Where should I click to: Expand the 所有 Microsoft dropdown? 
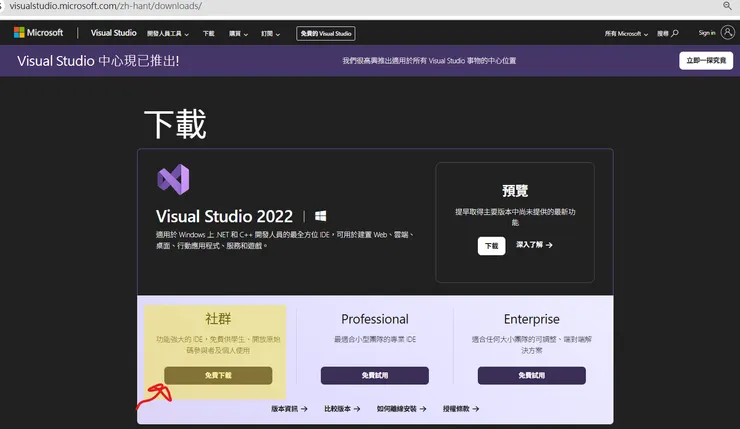click(626, 34)
